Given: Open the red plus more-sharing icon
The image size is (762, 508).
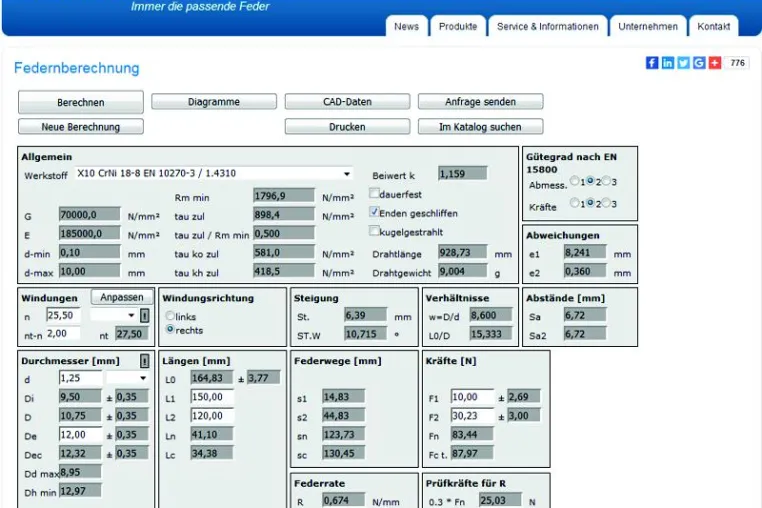Looking at the screenshot, I should coord(714,63).
